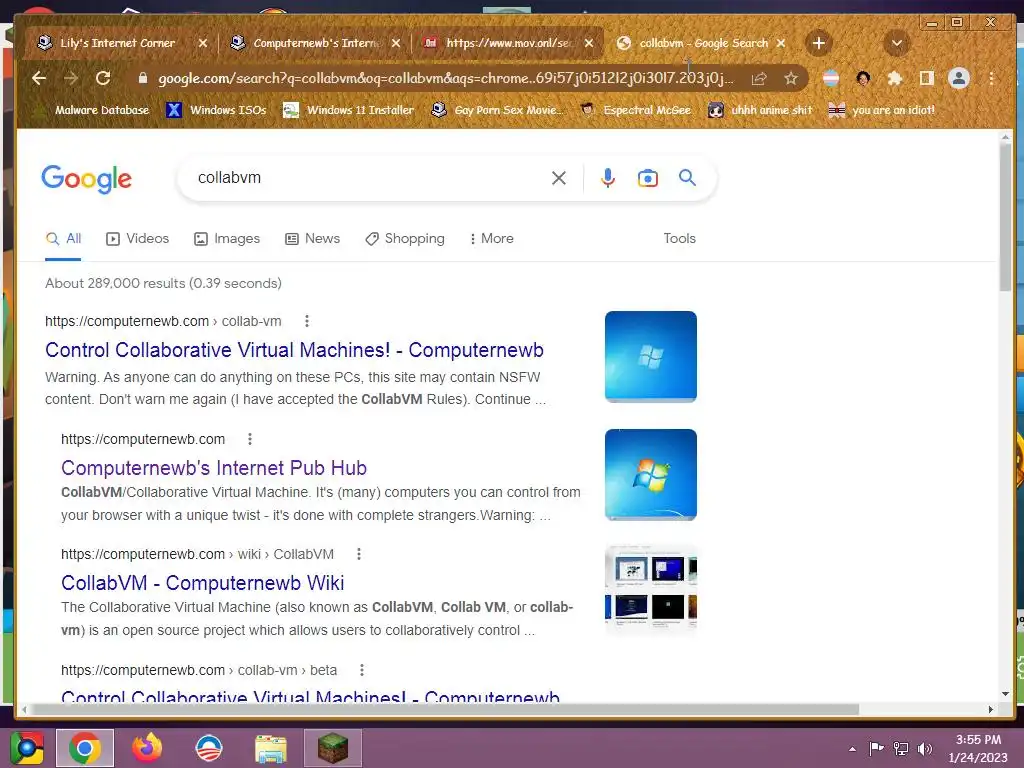Switch to the News results tab
The width and height of the screenshot is (1024, 768).
[312, 238]
